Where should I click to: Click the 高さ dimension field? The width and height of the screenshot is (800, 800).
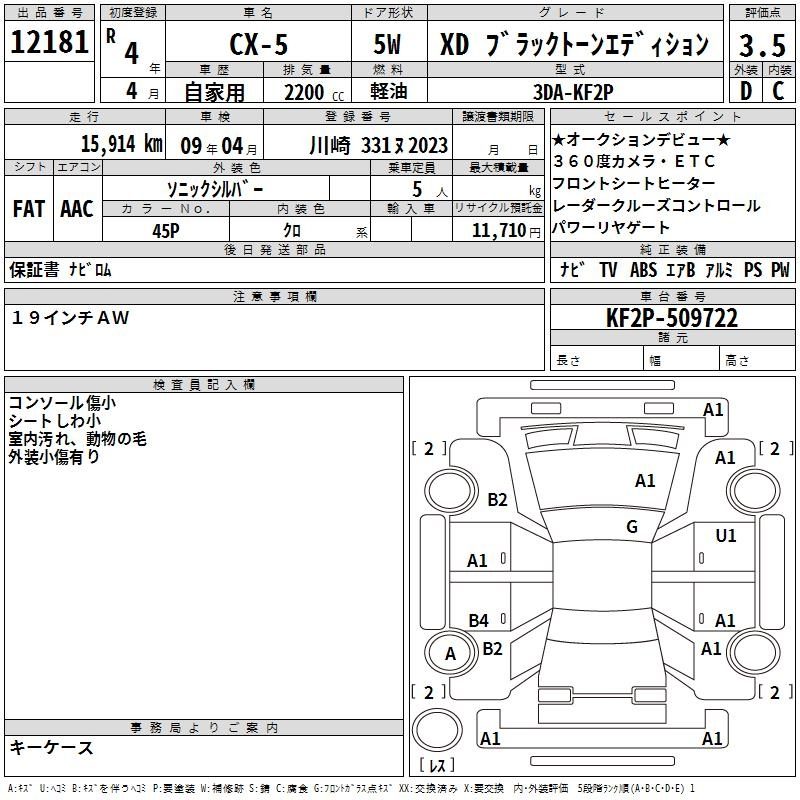(757, 360)
